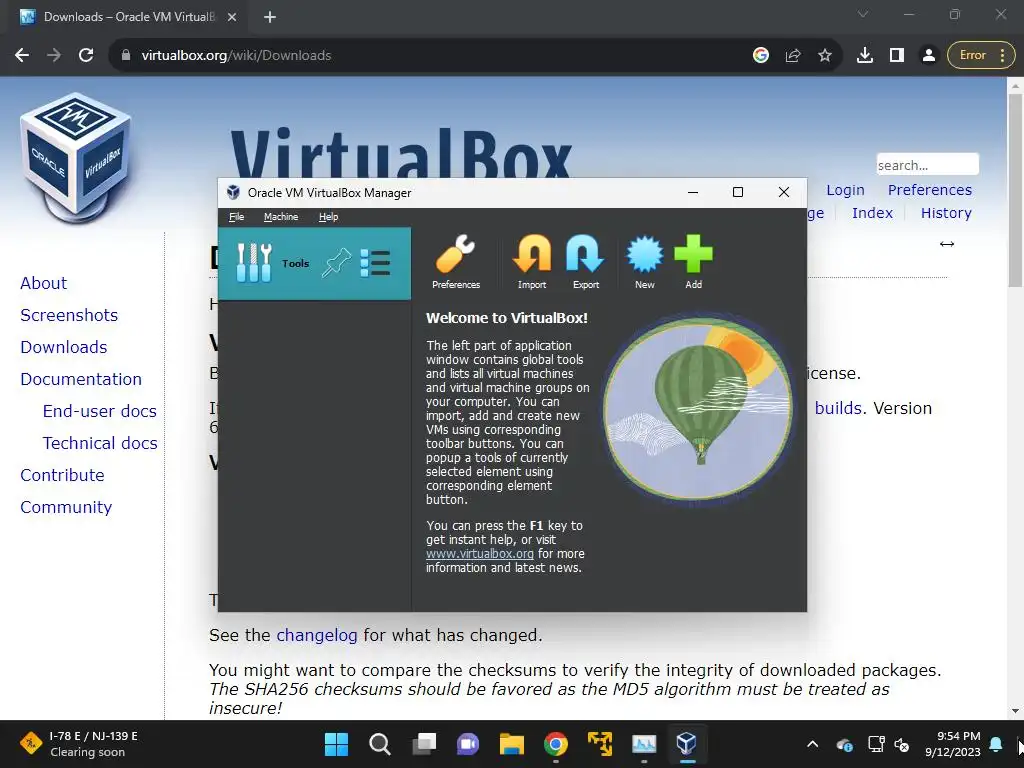Open website Preferences link
Viewport: 1024px width, 768px height.
[929, 190]
